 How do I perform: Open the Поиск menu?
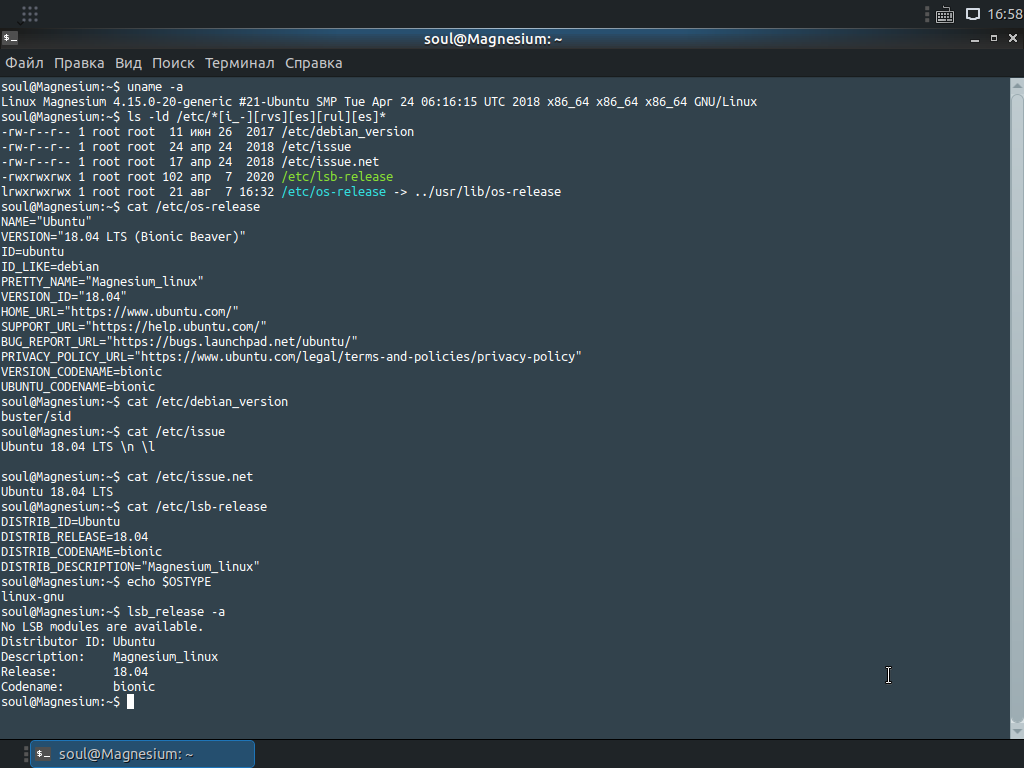173,63
